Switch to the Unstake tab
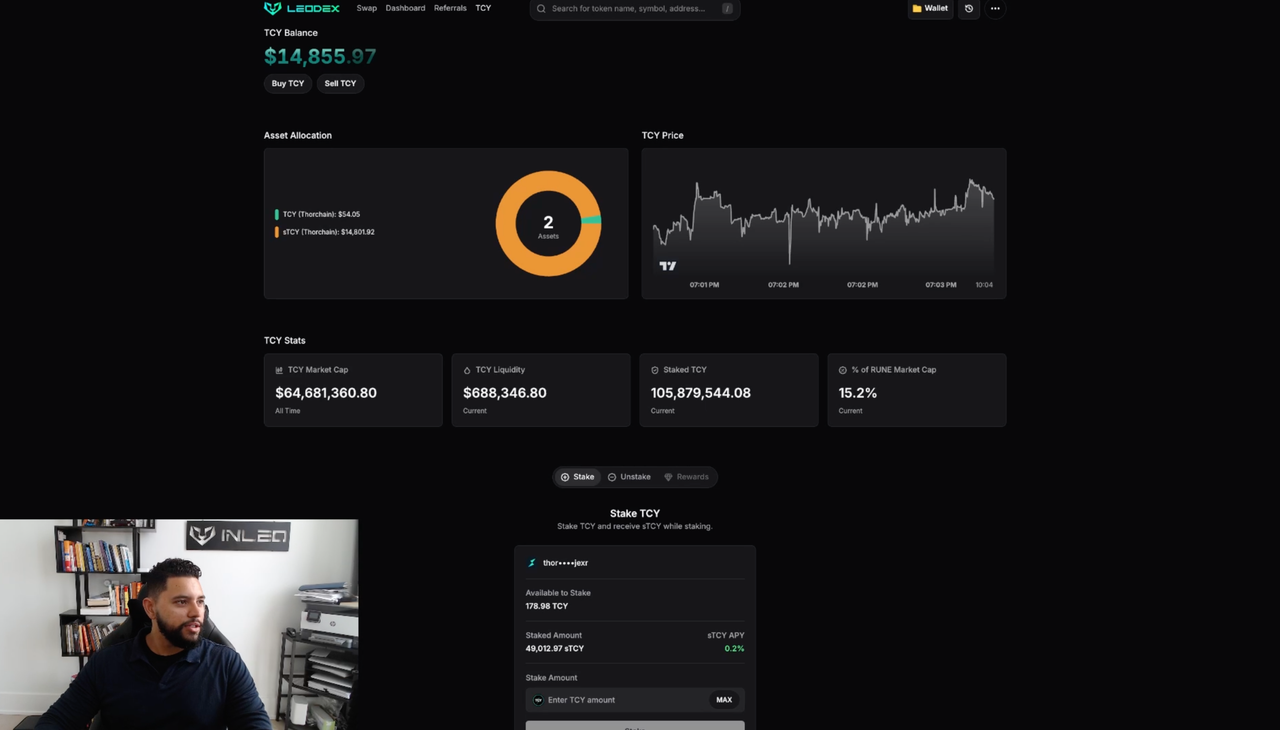Image resolution: width=1280 pixels, height=730 pixels. click(629, 477)
